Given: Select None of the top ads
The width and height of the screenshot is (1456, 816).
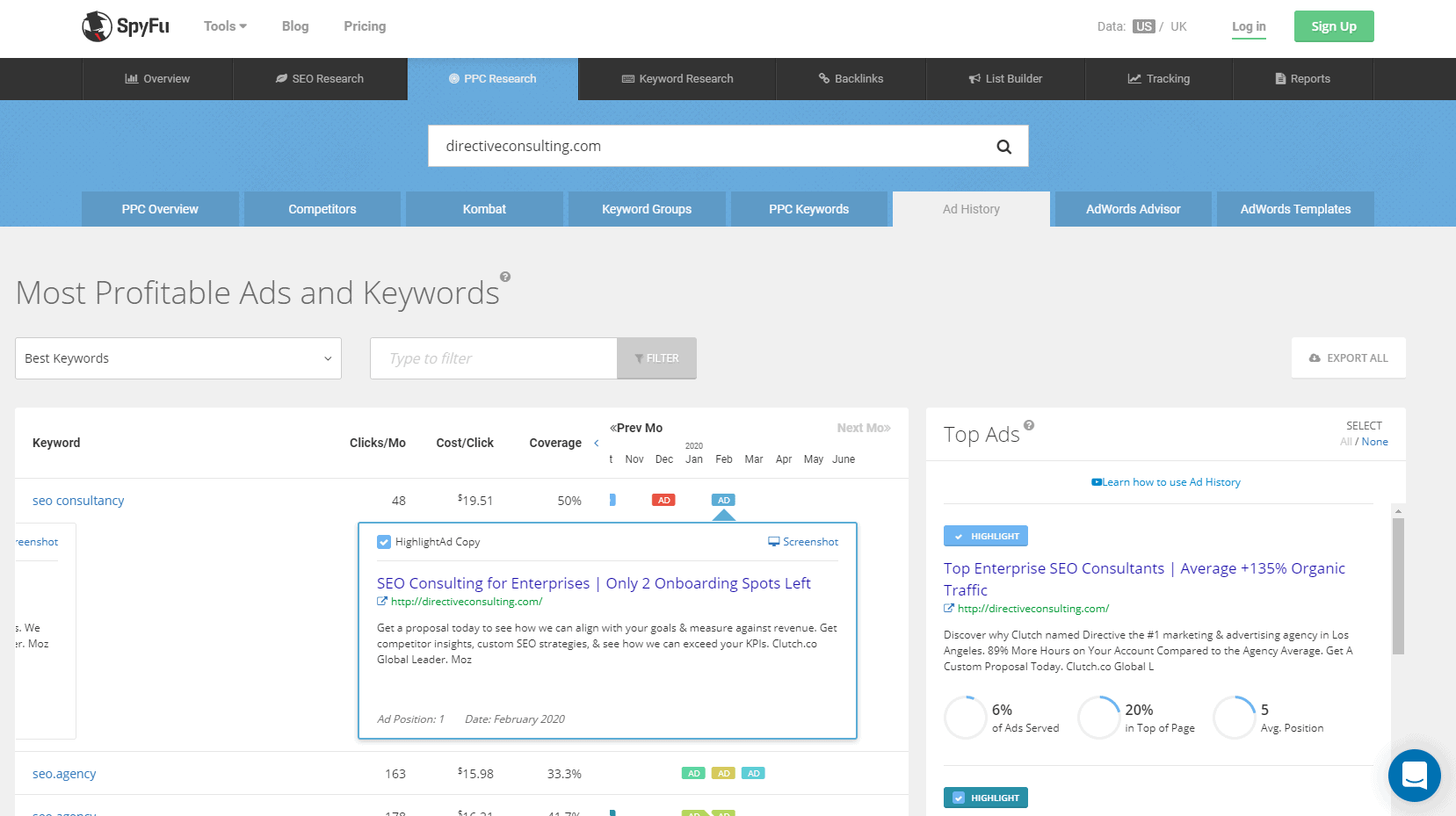Looking at the screenshot, I should [1375, 442].
